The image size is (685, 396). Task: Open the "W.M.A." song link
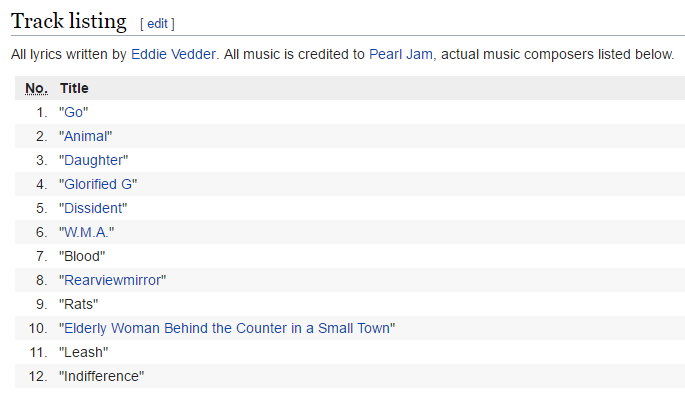click(x=86, y=233)
